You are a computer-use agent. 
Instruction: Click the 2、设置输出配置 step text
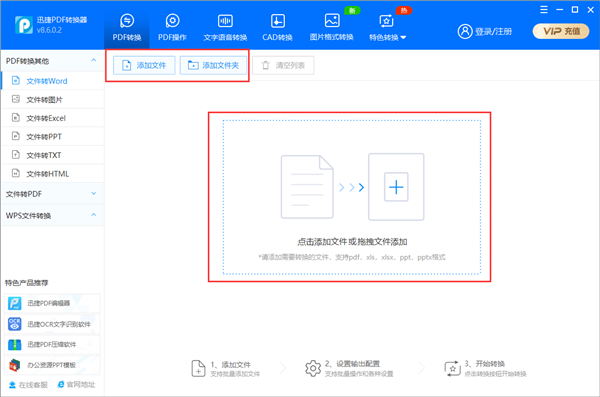pos(352,364)
